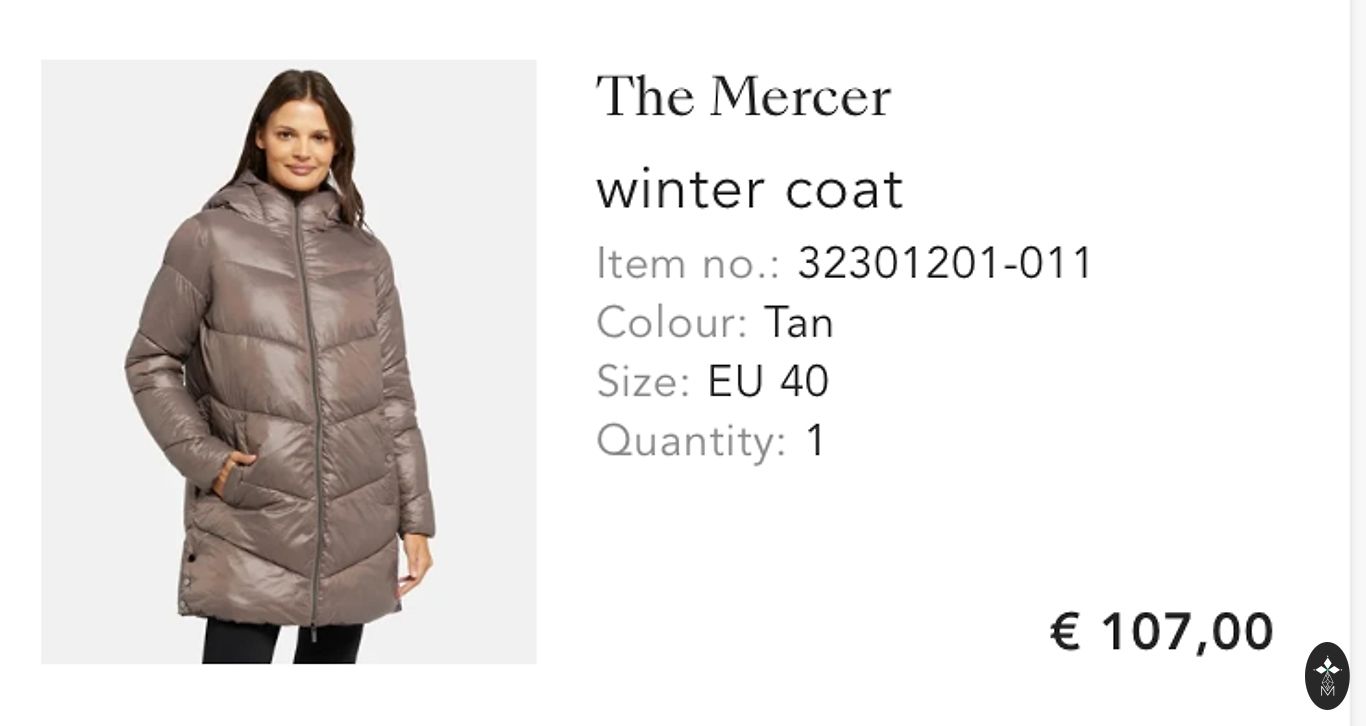The height and width of the screenshot is (726, 1366).
Task: Click the Colour label
Action: pyautogui.click(x=672, y=322)
